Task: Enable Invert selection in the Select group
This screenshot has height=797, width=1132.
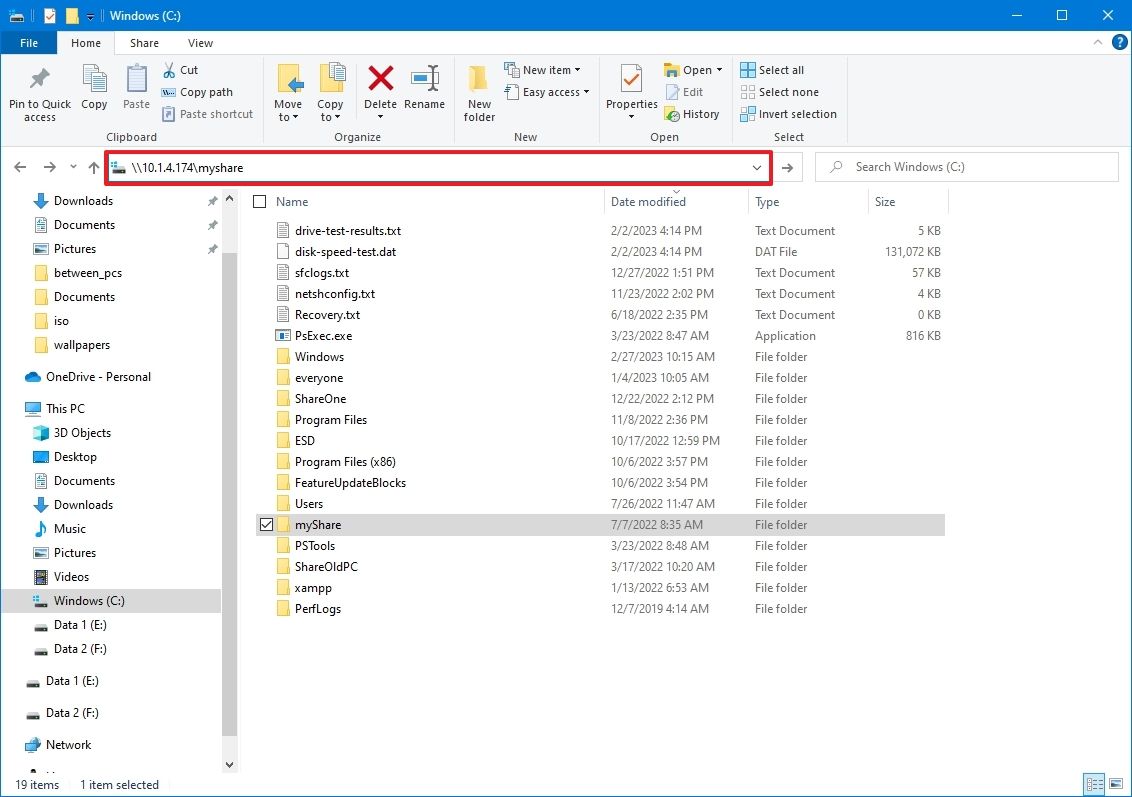Action: [x=788, y=114]
